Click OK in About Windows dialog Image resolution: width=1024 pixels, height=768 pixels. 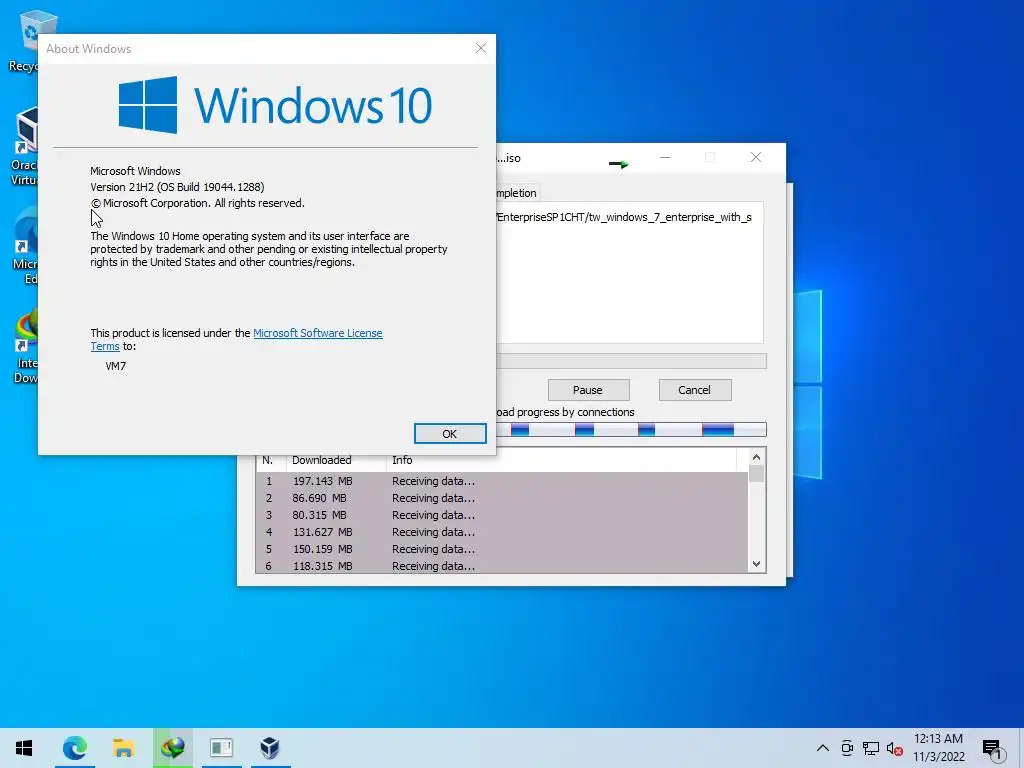(450, 434)
